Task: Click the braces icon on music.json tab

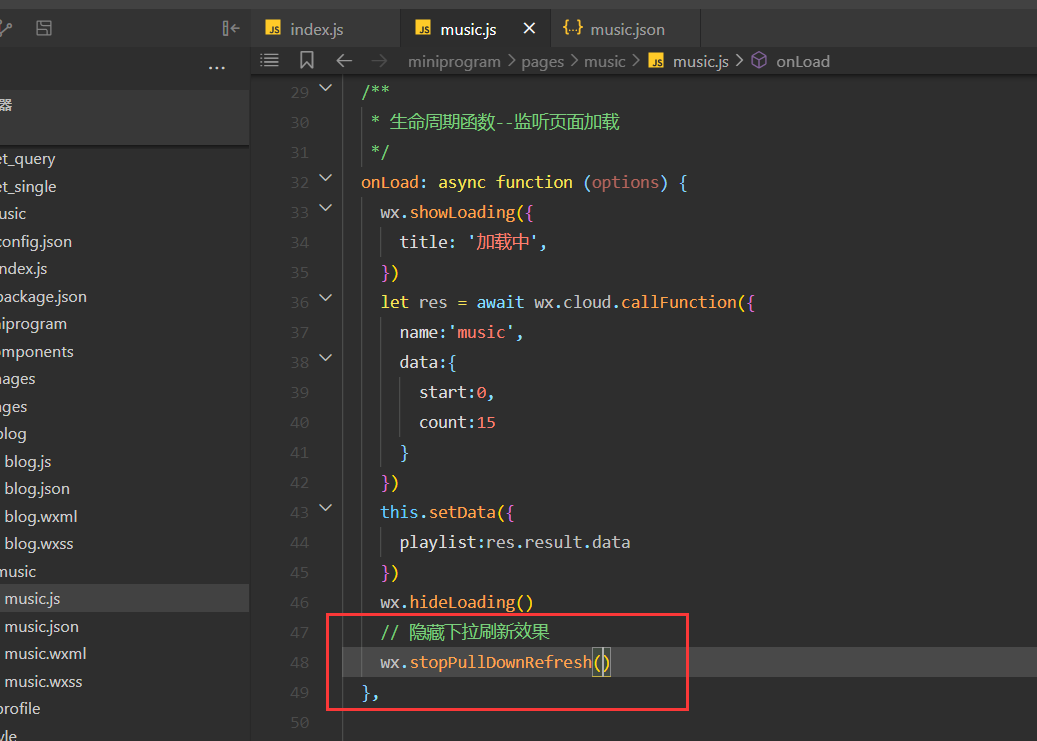Action: (573, 27)
